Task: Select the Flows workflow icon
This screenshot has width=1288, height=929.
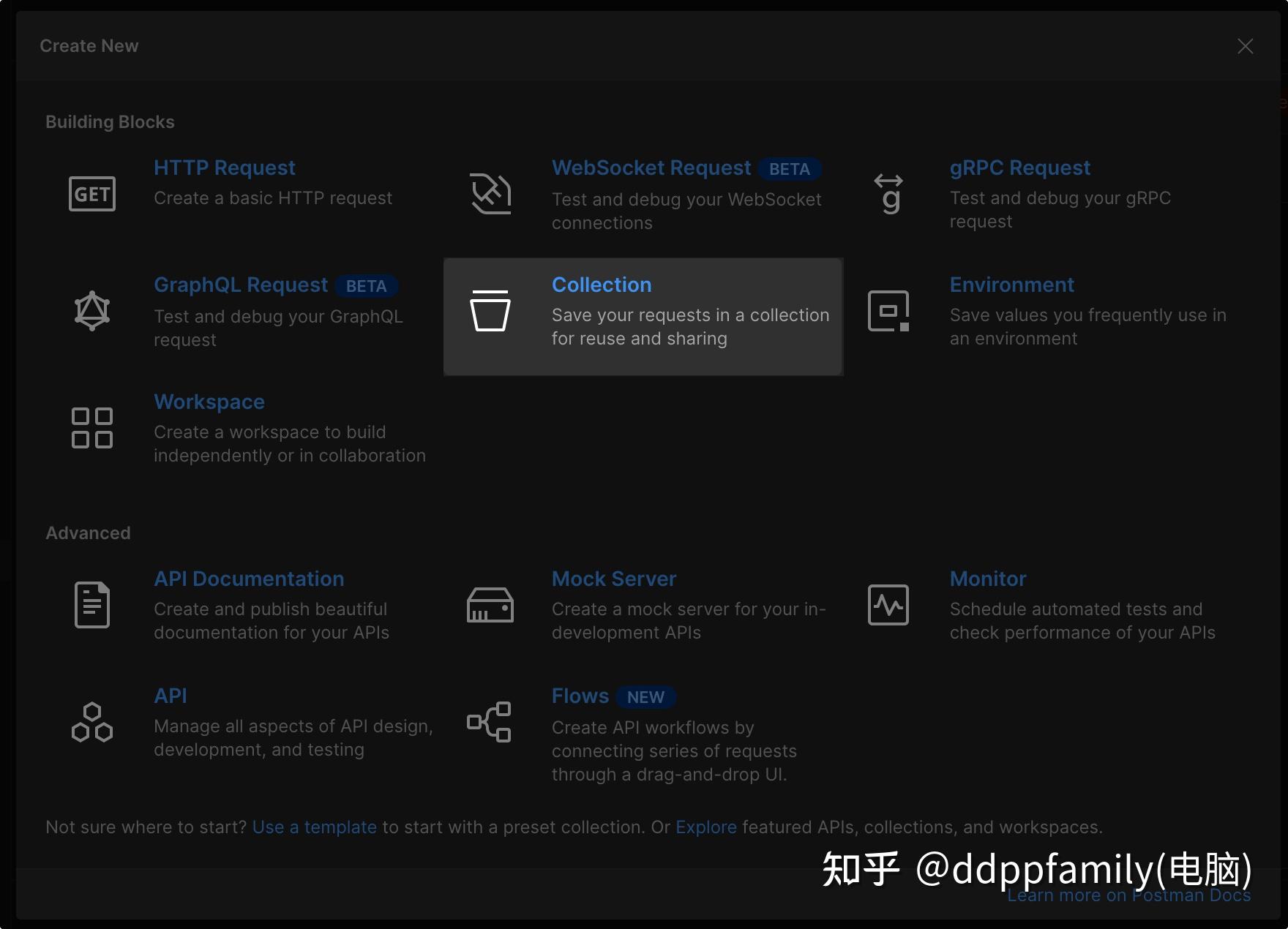Action: point(490,722)
